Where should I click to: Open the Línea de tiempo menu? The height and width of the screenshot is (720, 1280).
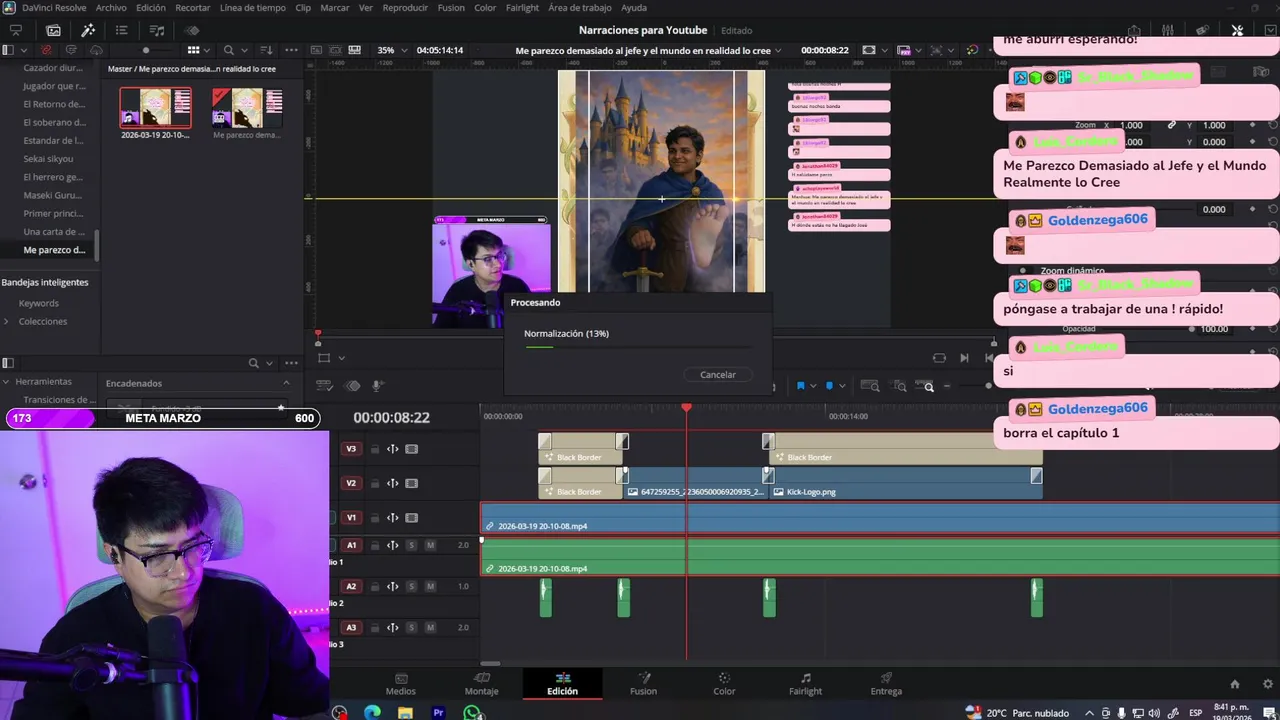252,7
